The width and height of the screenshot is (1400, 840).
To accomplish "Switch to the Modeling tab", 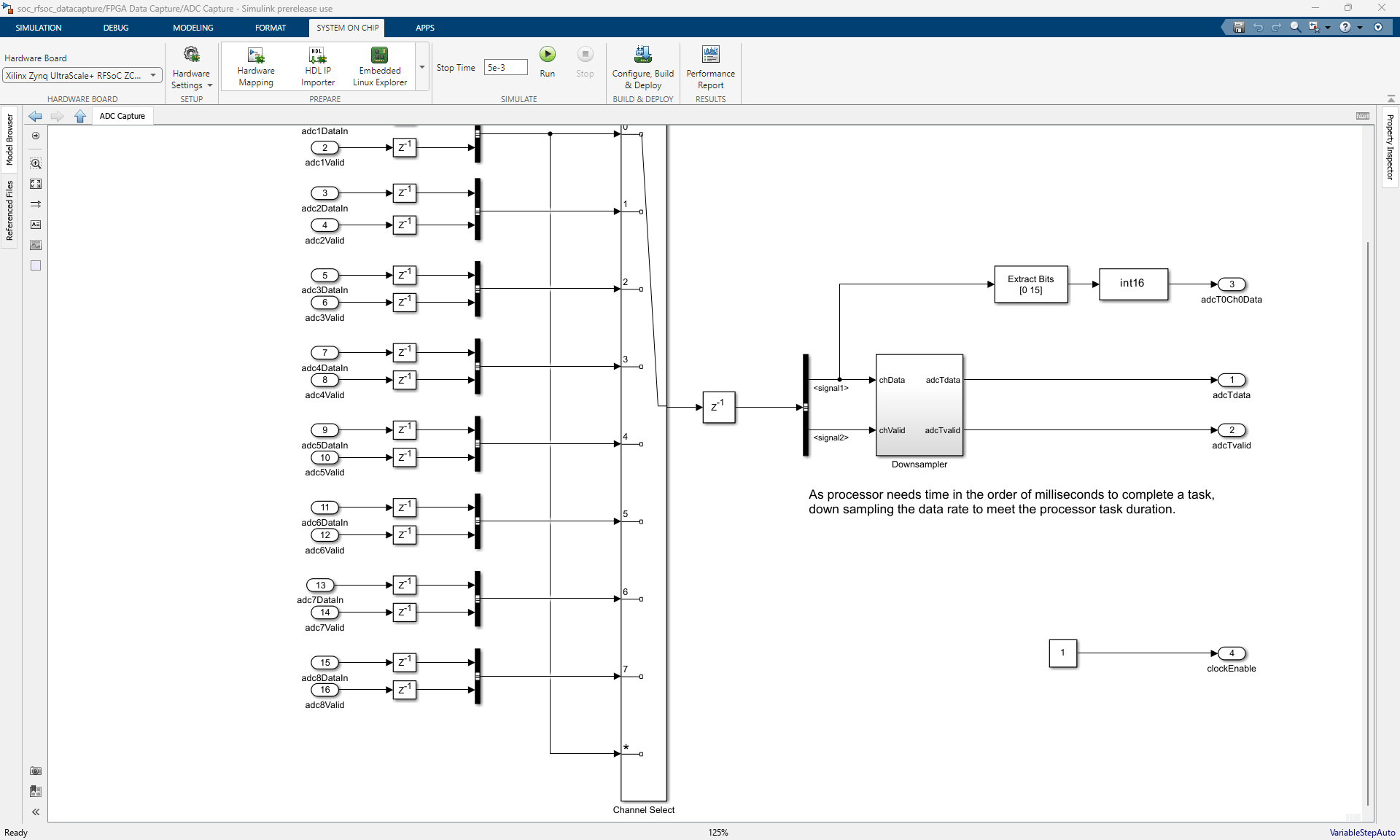I will point(192,28).
